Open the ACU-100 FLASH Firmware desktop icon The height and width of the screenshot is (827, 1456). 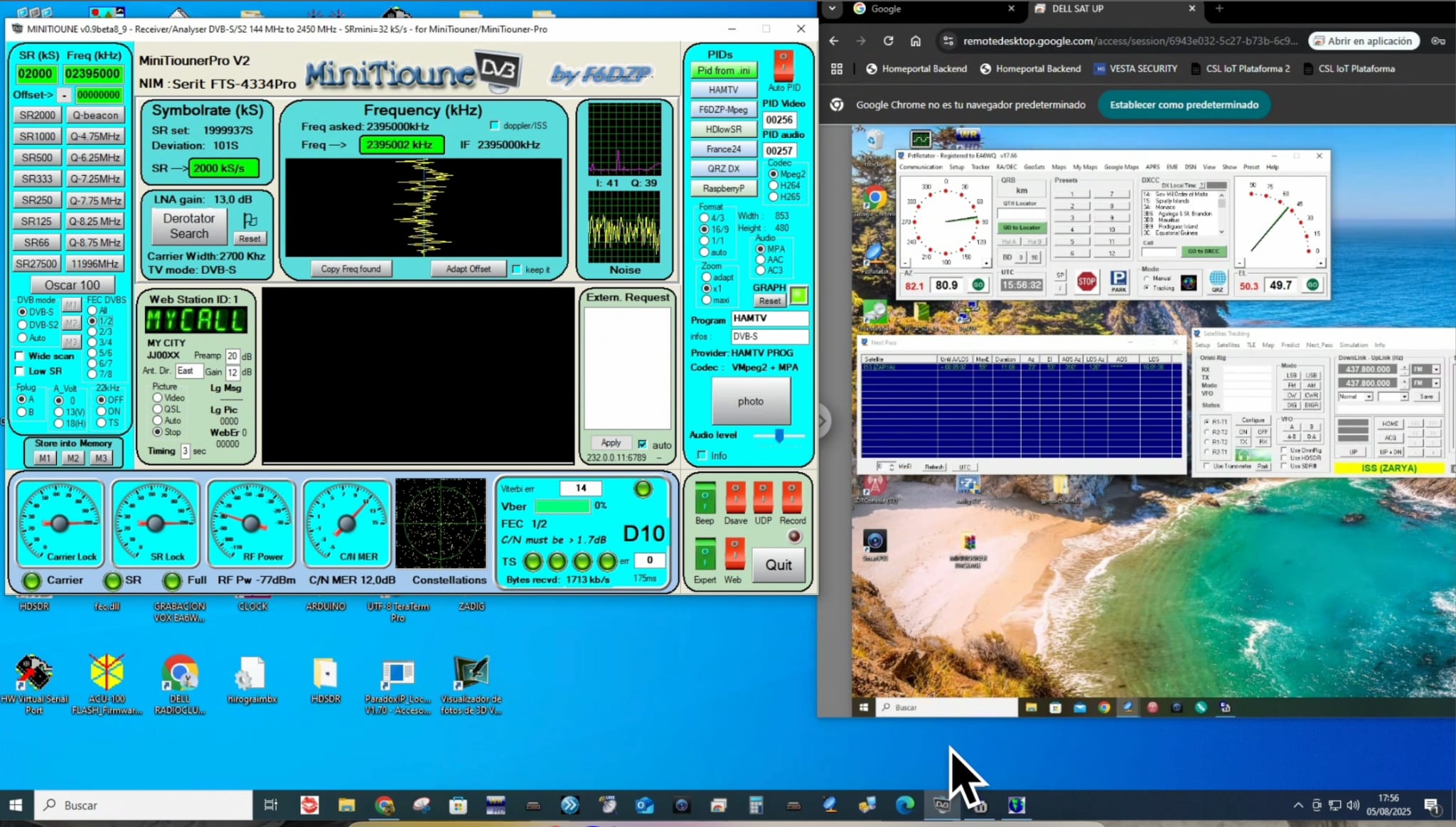coord(107,684)
